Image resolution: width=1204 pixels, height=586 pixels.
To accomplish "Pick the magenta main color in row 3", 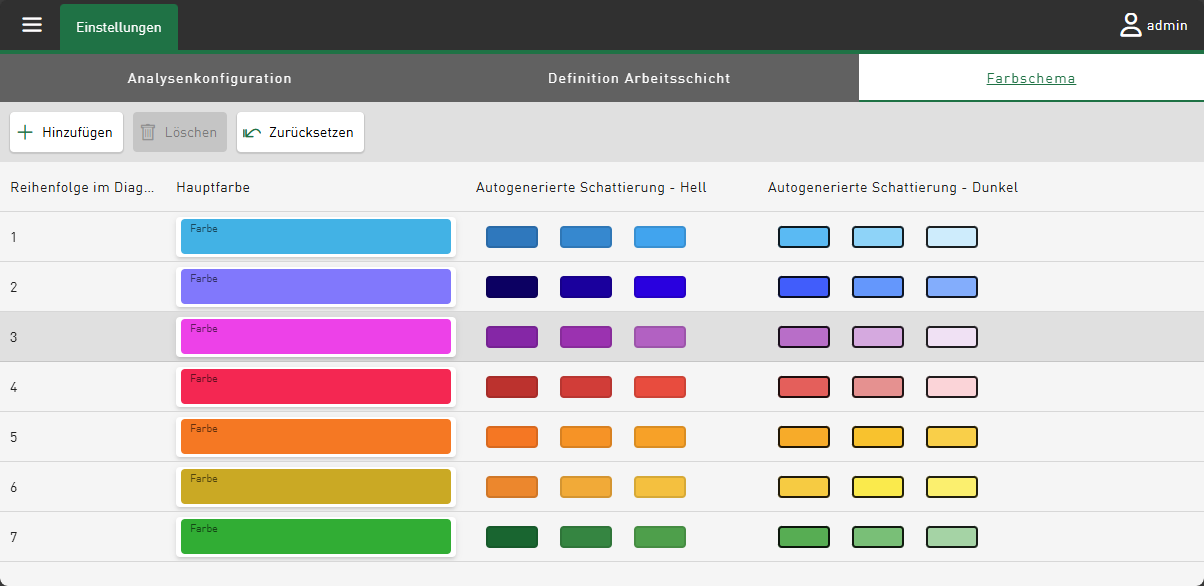I will 316,337.
